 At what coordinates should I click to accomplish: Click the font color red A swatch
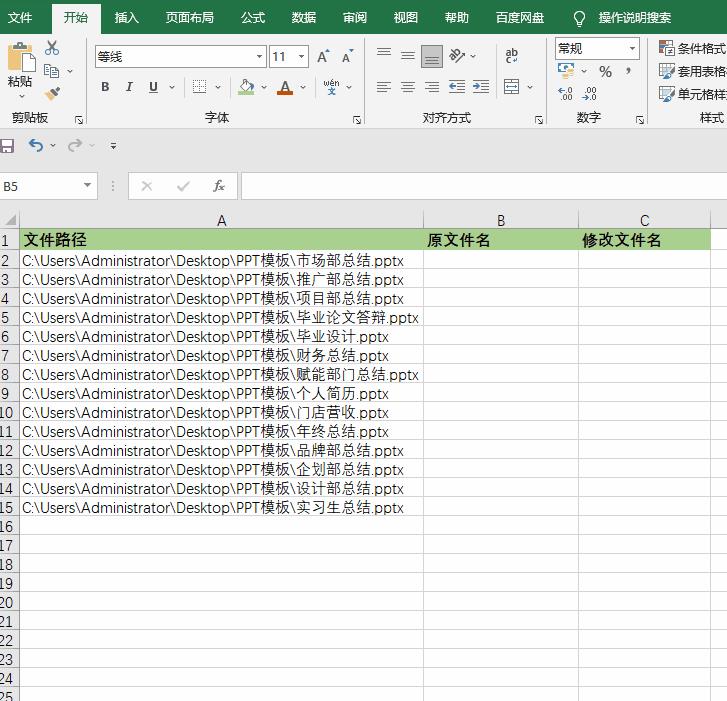[x=285, y=87]
